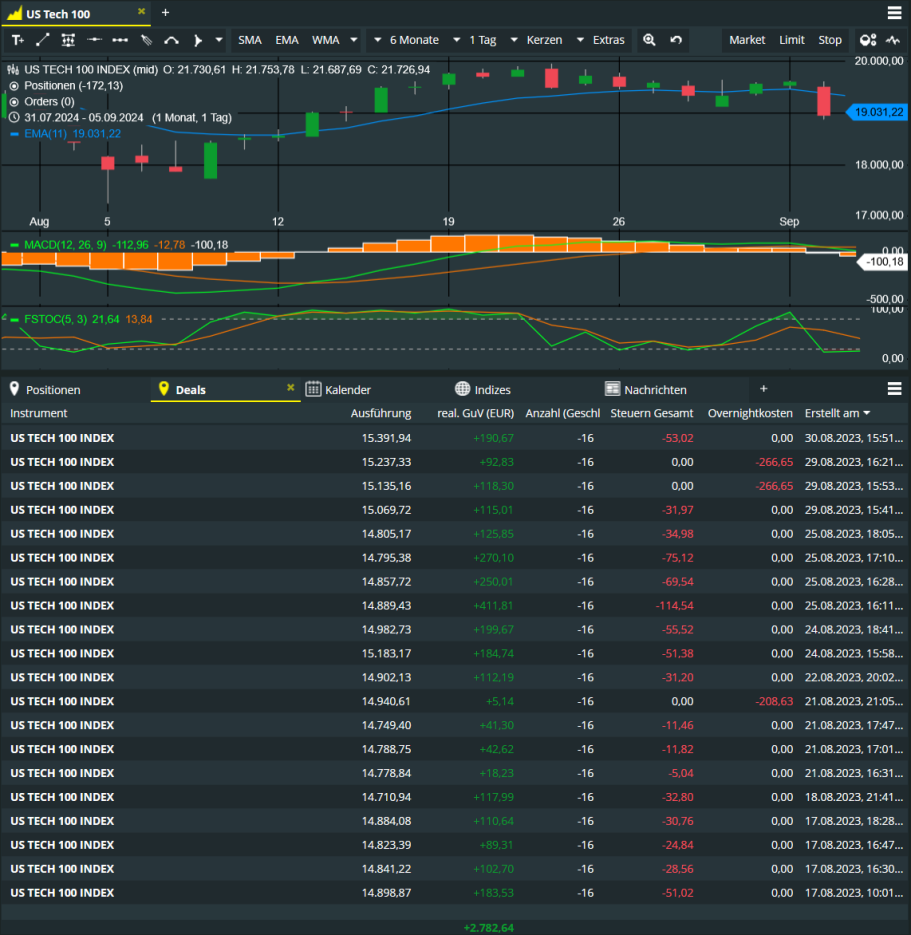Choose the horizontal line marker tool

(94, 40)
